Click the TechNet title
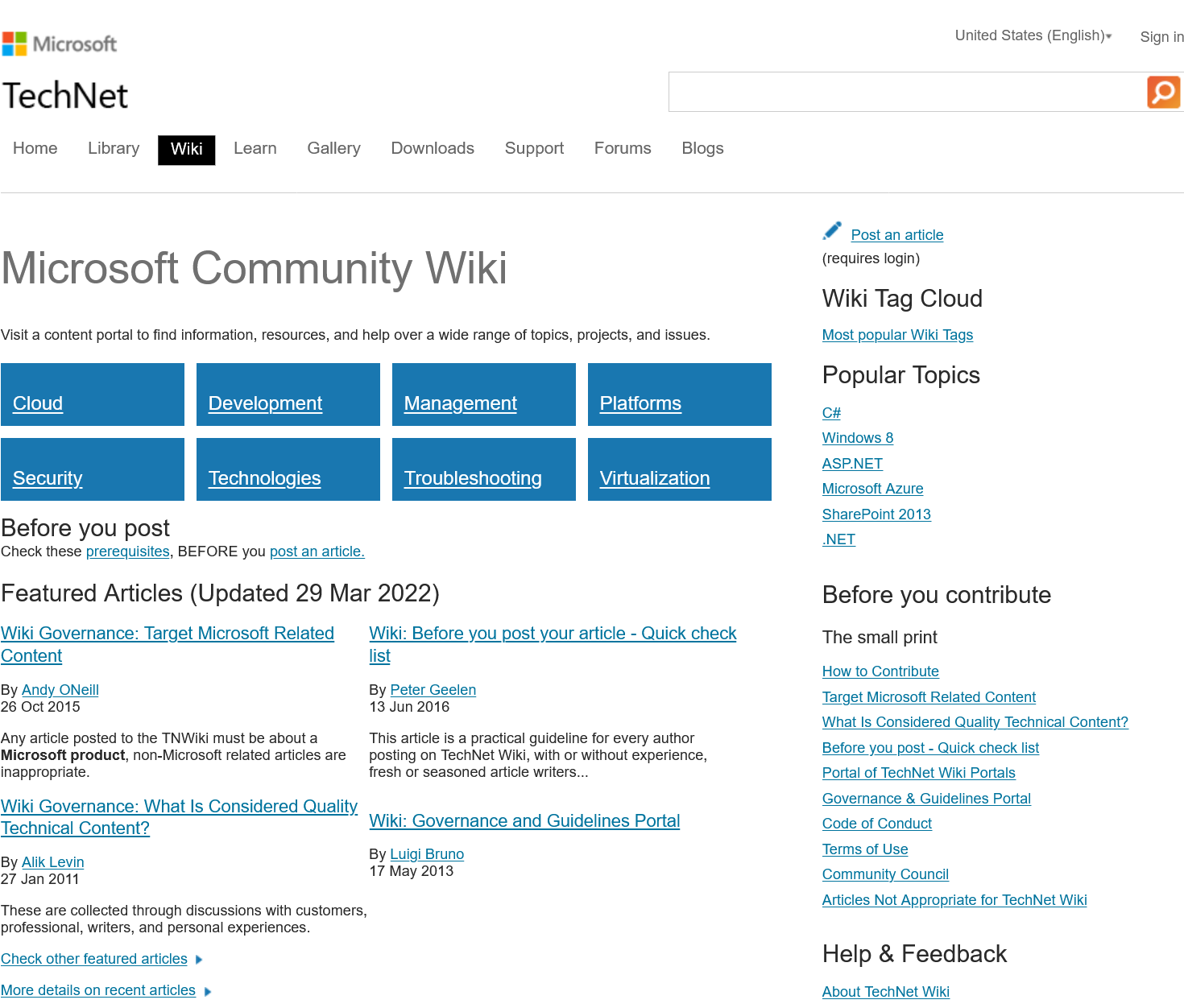 click(x=65, y=96)
